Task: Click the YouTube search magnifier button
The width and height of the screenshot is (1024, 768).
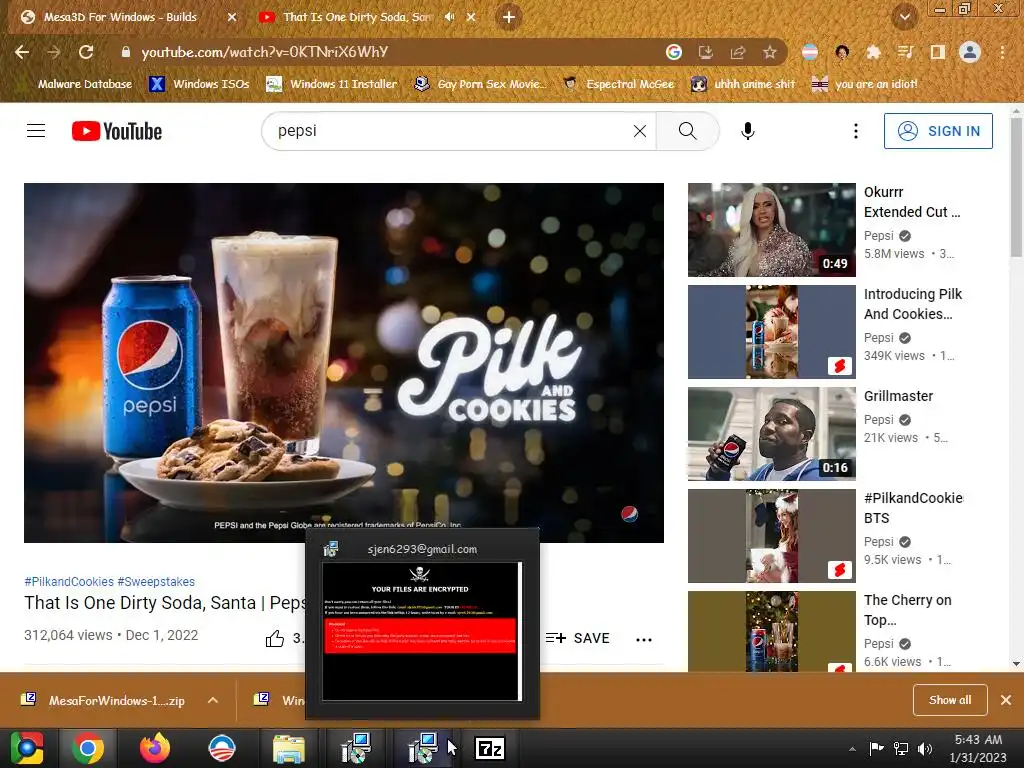Action: 688,131
